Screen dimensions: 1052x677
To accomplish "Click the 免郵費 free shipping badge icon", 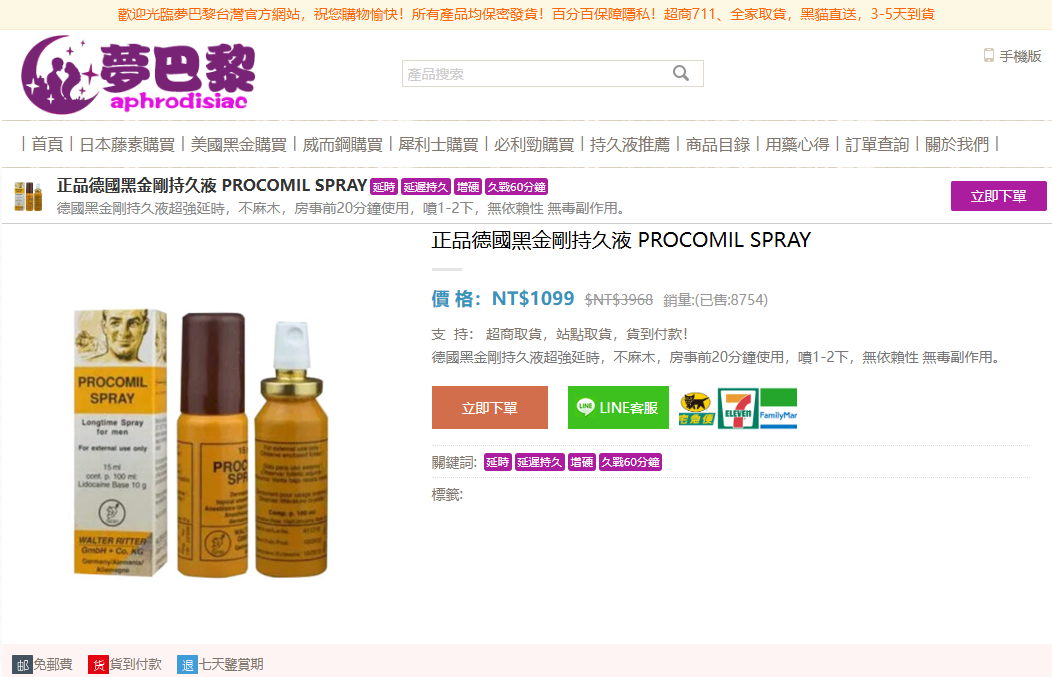I will click(22, 664).
